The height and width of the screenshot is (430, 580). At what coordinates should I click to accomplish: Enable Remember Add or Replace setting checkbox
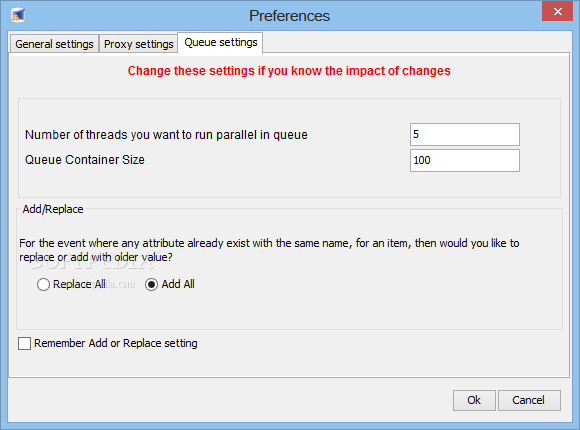(24, 343)
